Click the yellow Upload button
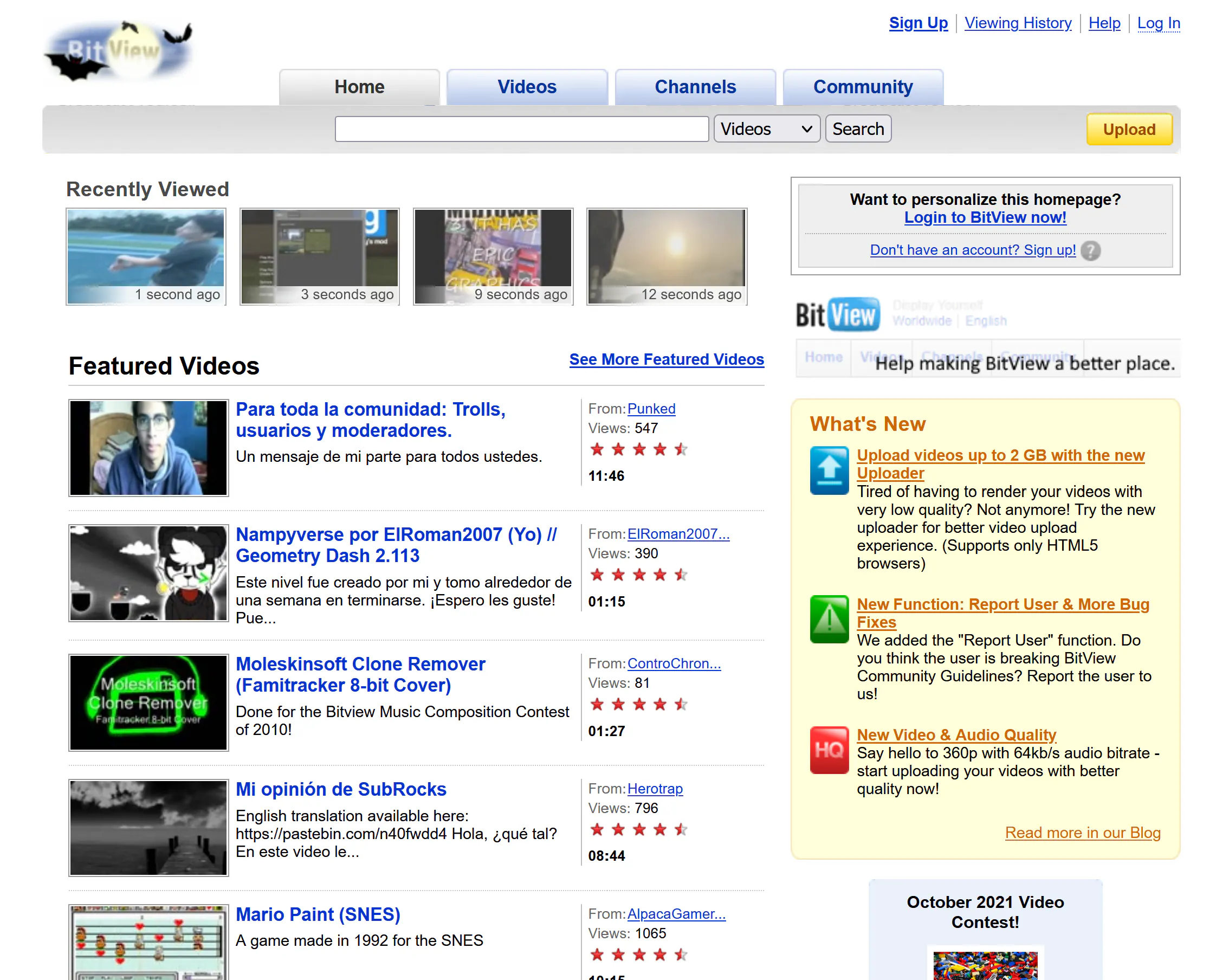The image size is (1216, 980). click(x=1129, y=129)
